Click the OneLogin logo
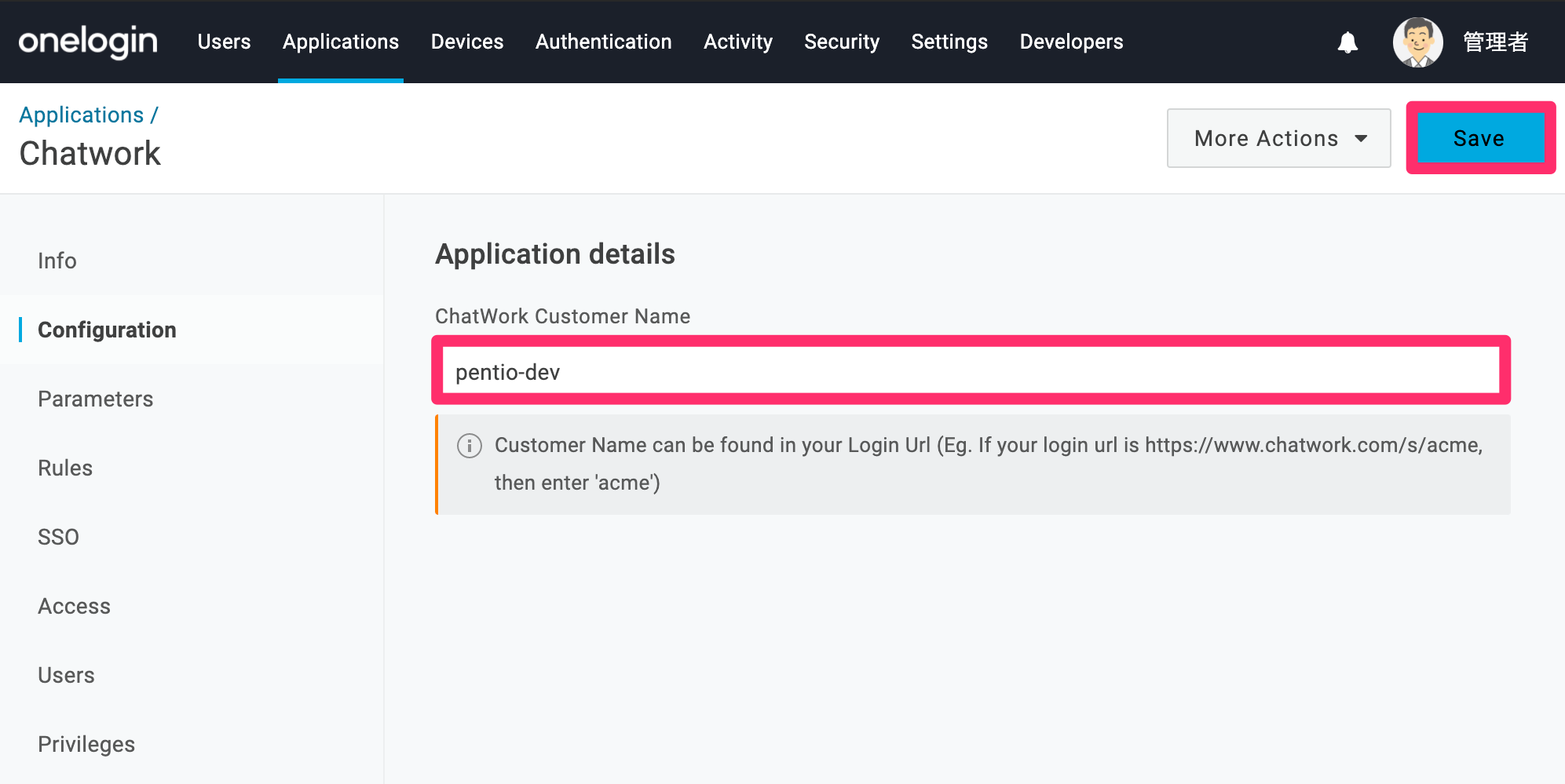 (88, 42)
